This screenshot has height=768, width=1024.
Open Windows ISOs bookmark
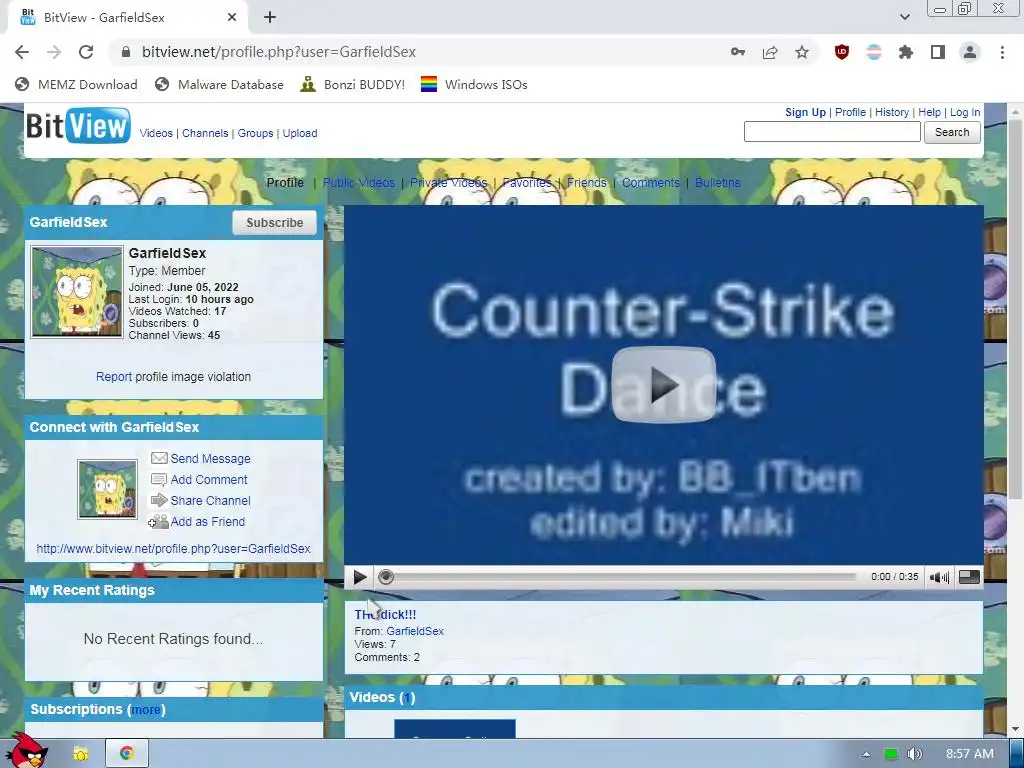point(474,84)
